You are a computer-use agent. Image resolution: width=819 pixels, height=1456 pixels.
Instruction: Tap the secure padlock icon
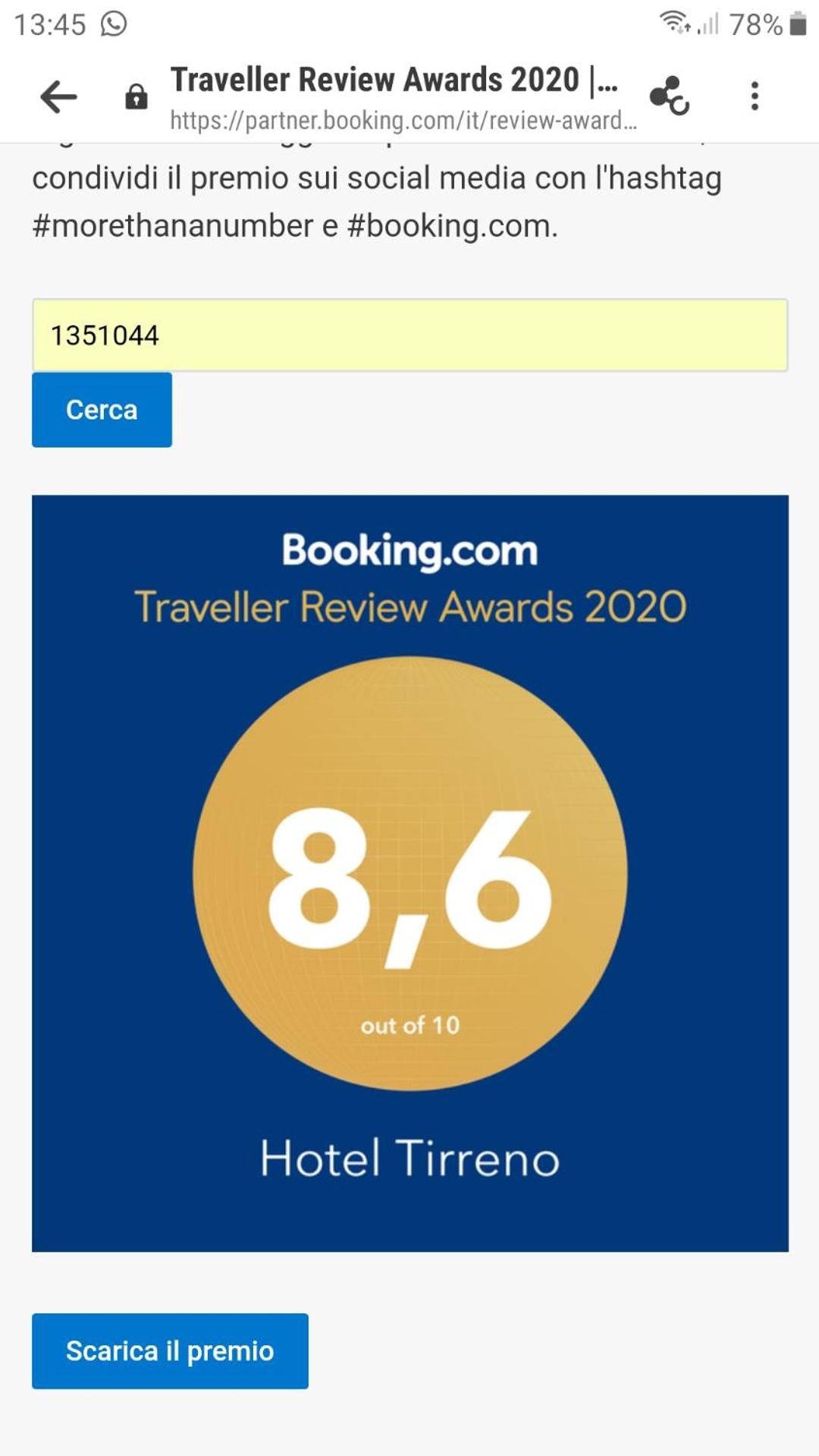click(136, 97)
